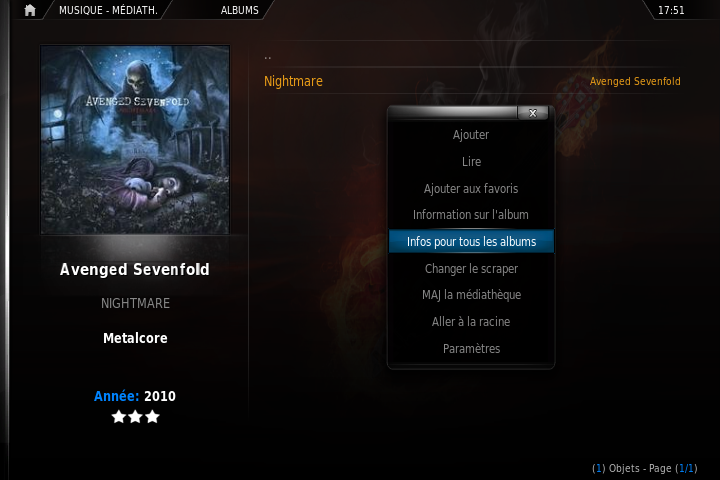The width and height of the screenshot is (720, 480).
Task: Open Information sur l'album
Action: pyautogui.click(x=471, y=215)
